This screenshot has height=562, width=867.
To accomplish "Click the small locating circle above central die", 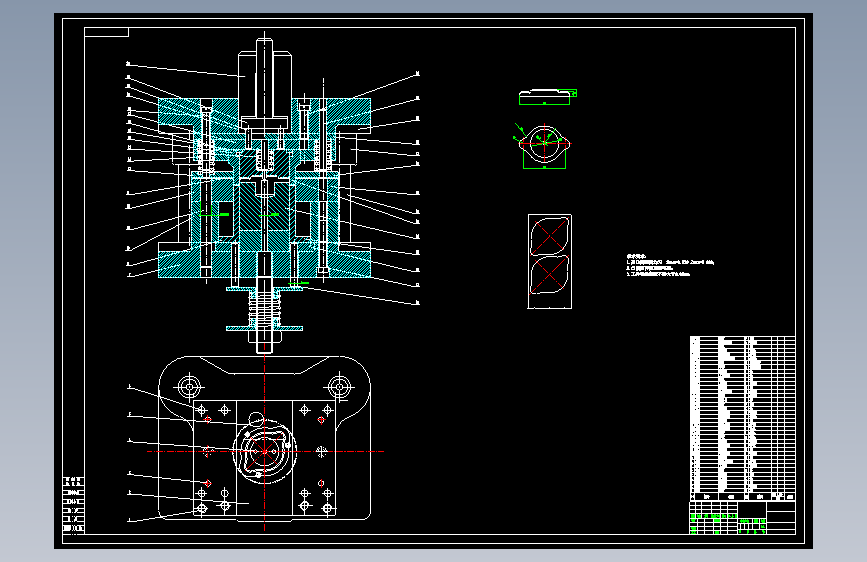I will (256, 419).
